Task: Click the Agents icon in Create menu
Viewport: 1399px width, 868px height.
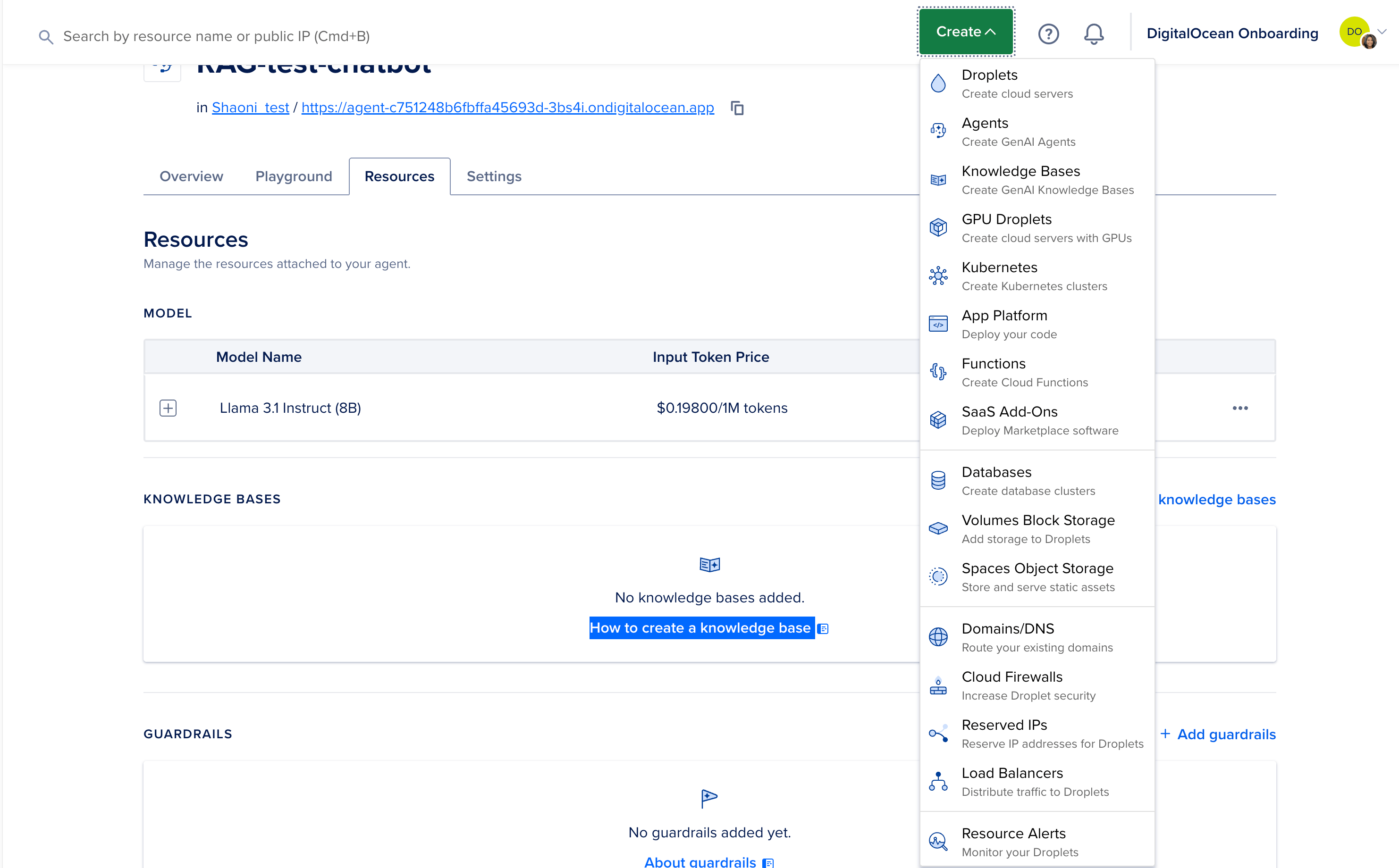Action: pyautogui.click(x=938, y=131)
